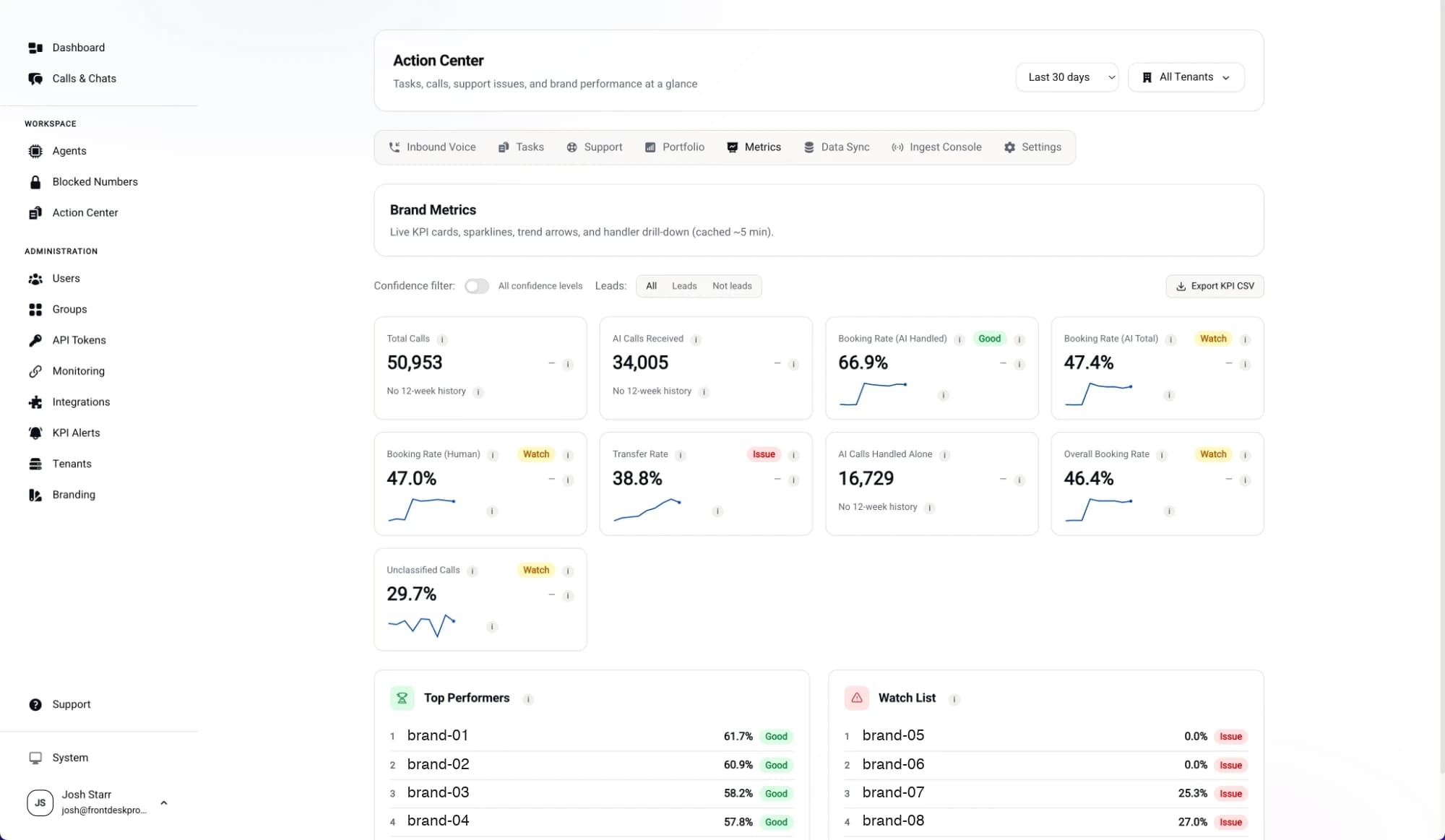Click the Groups grid icon
This screenshot has width=1445, height=840.
(x=35, y=310)
